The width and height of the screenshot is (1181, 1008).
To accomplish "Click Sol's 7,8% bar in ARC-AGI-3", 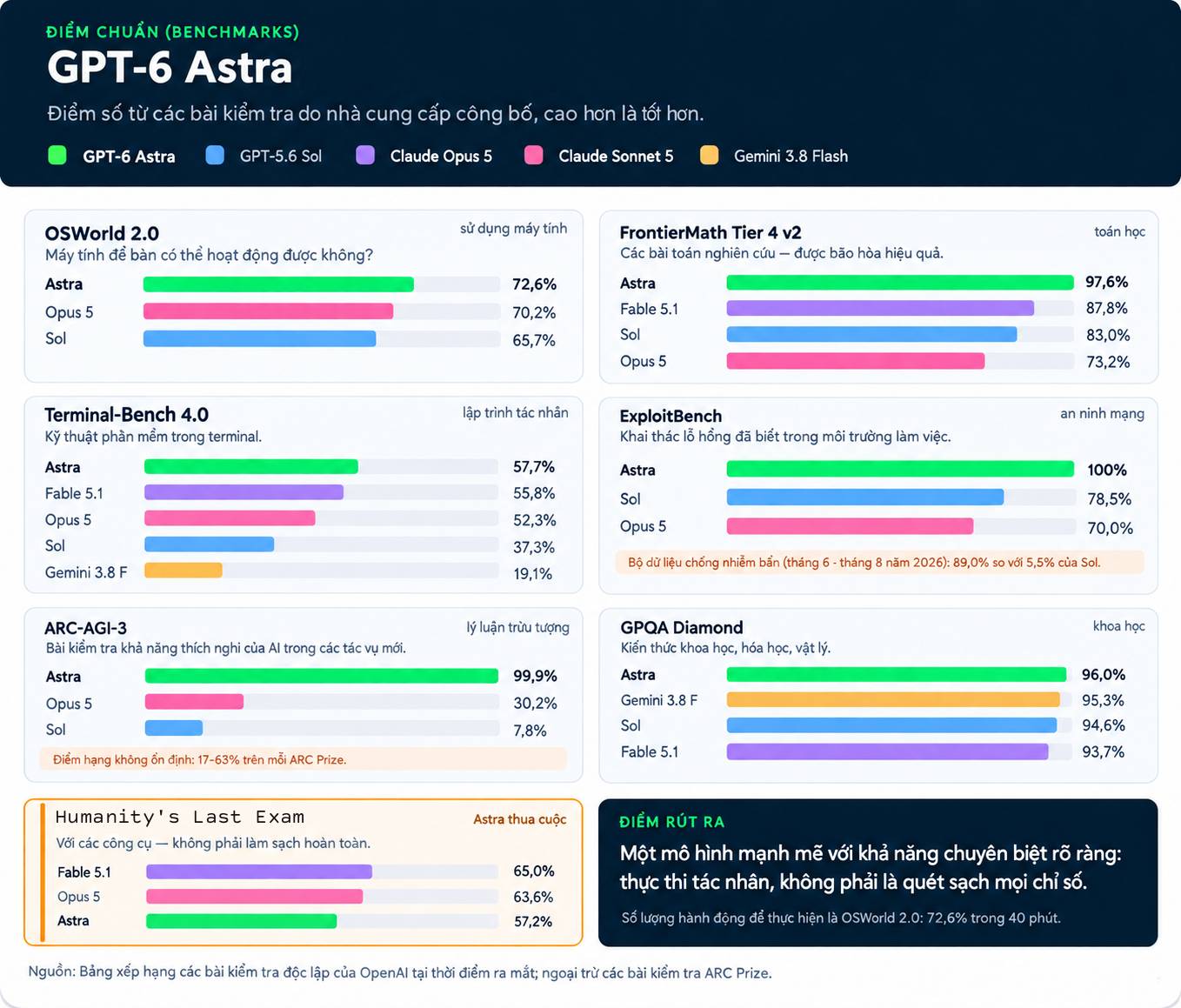I will point(174,728).
